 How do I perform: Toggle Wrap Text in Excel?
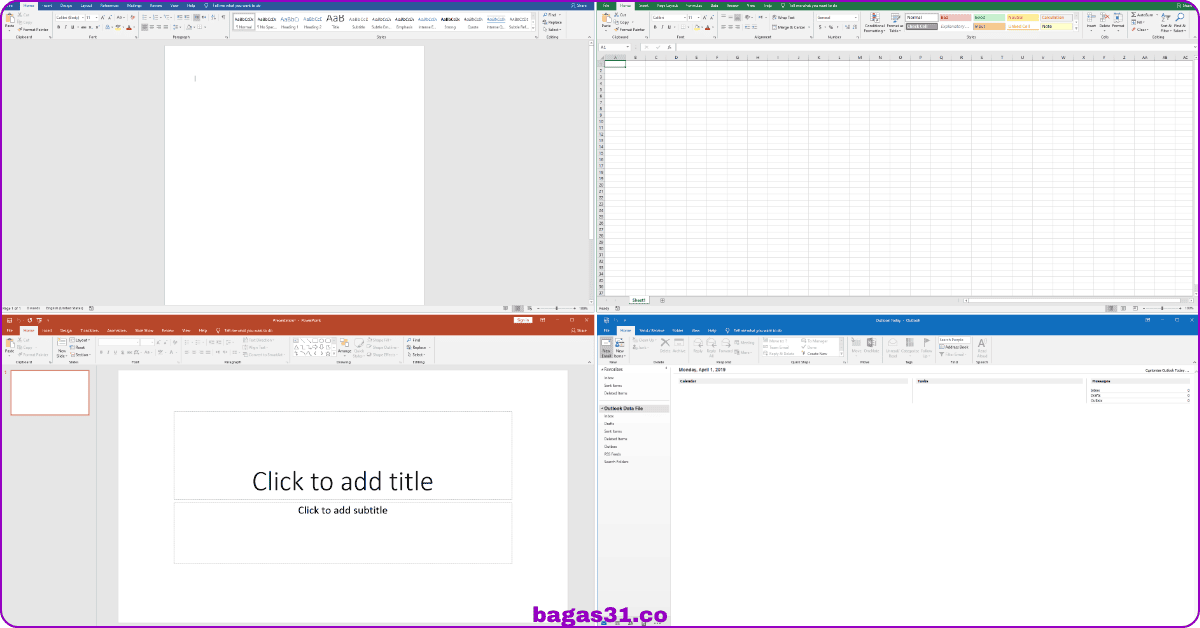click(784, 17)
